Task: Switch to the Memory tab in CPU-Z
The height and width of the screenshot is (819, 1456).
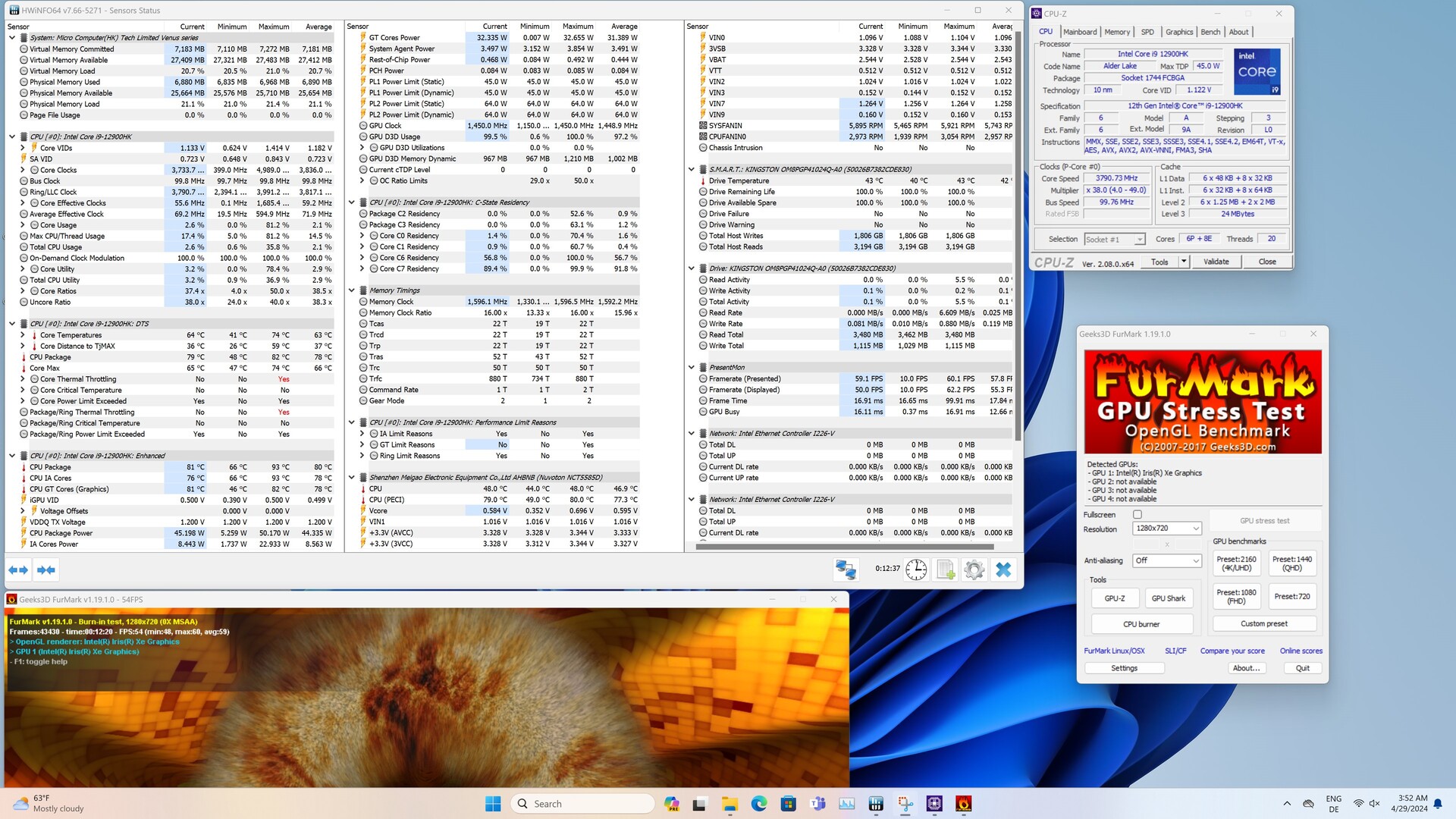Action: coord(1117,32)
